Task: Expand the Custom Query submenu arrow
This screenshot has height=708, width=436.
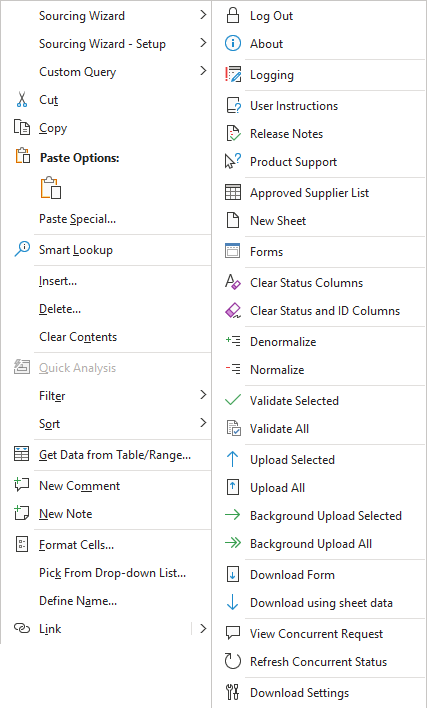Action: 203,71
